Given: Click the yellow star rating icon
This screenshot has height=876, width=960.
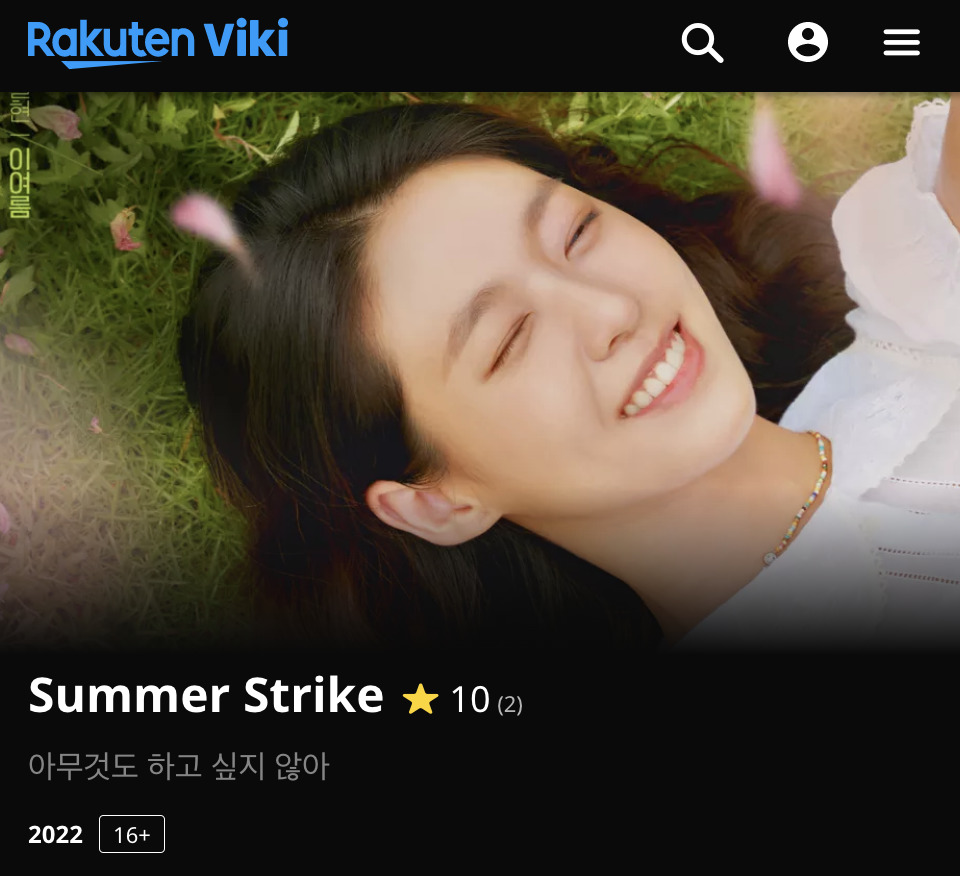Looking at the screenshot, I should (421, 699).
